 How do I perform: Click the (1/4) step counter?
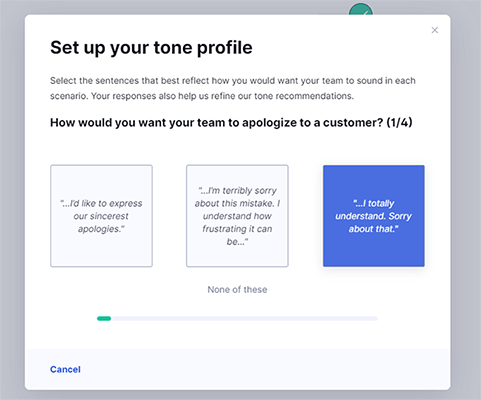click(399, 122)
